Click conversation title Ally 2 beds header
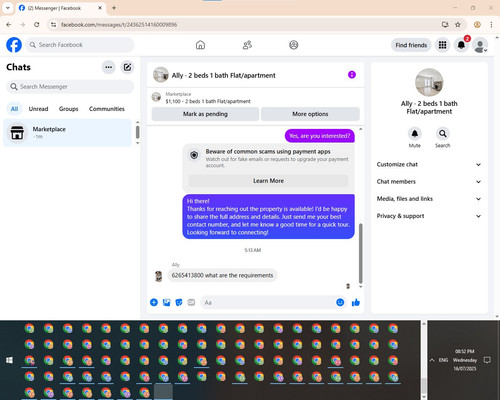The image size is (500, 400). pyautogui.click(x=223, y=75)
